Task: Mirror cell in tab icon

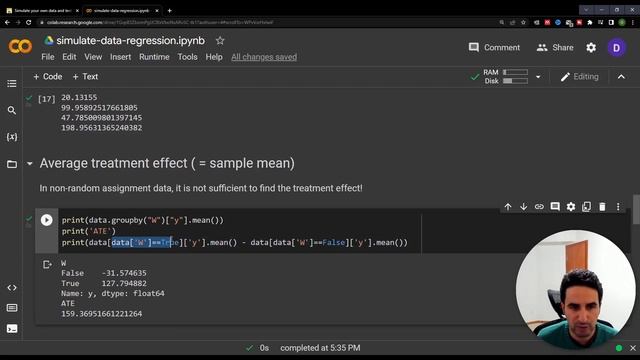Action: [587, 207]
